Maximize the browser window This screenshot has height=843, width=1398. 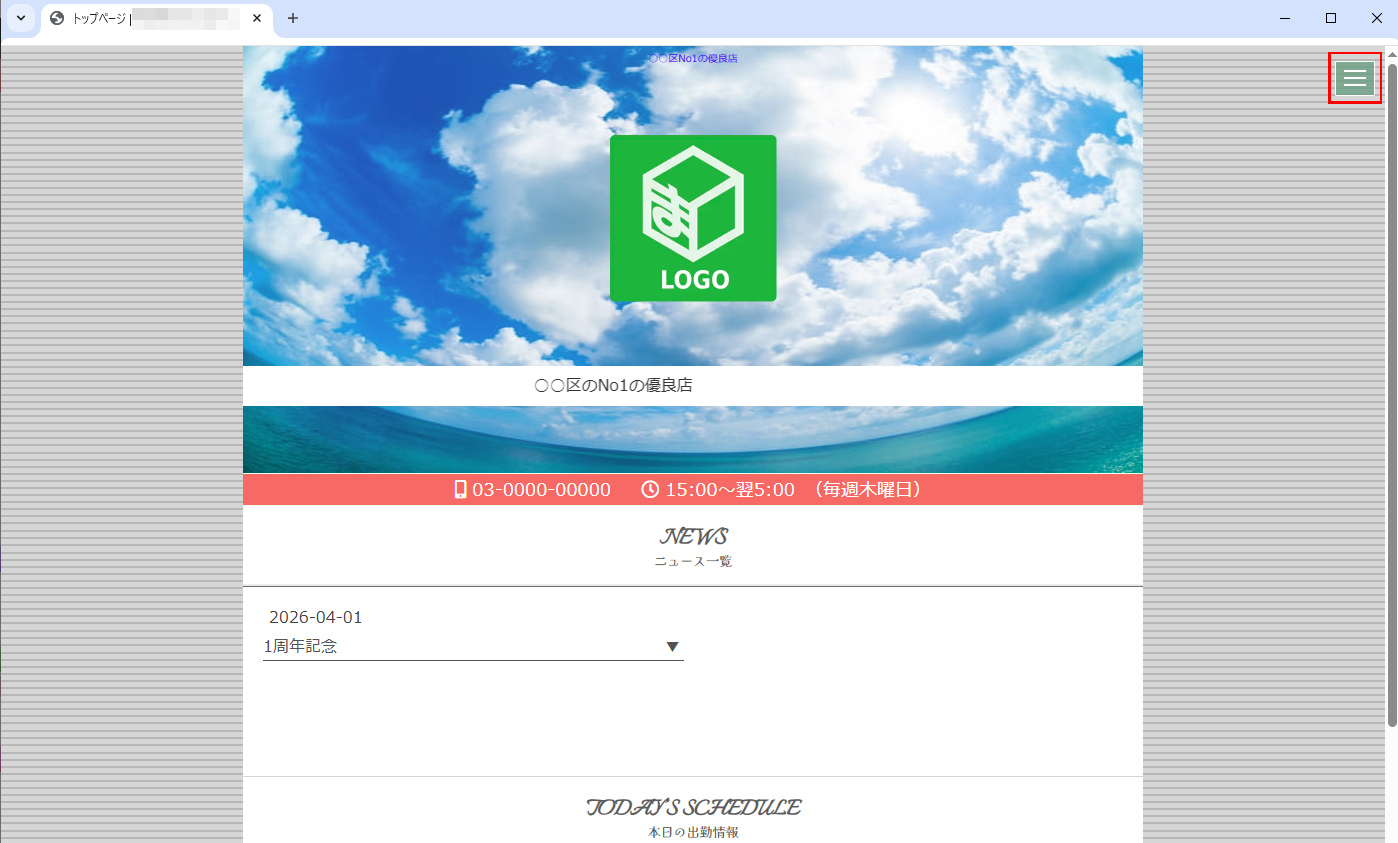pyautogui.click(x=1331, y=18)
